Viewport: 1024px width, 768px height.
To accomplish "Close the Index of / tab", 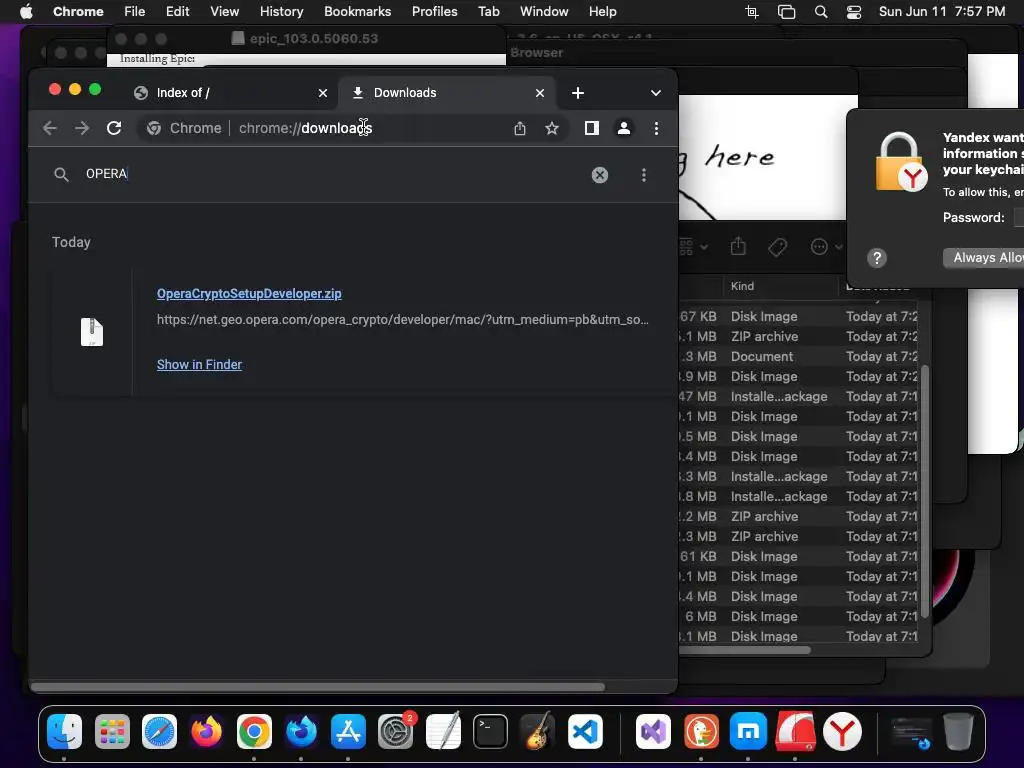I will click(x=323, y=93).
